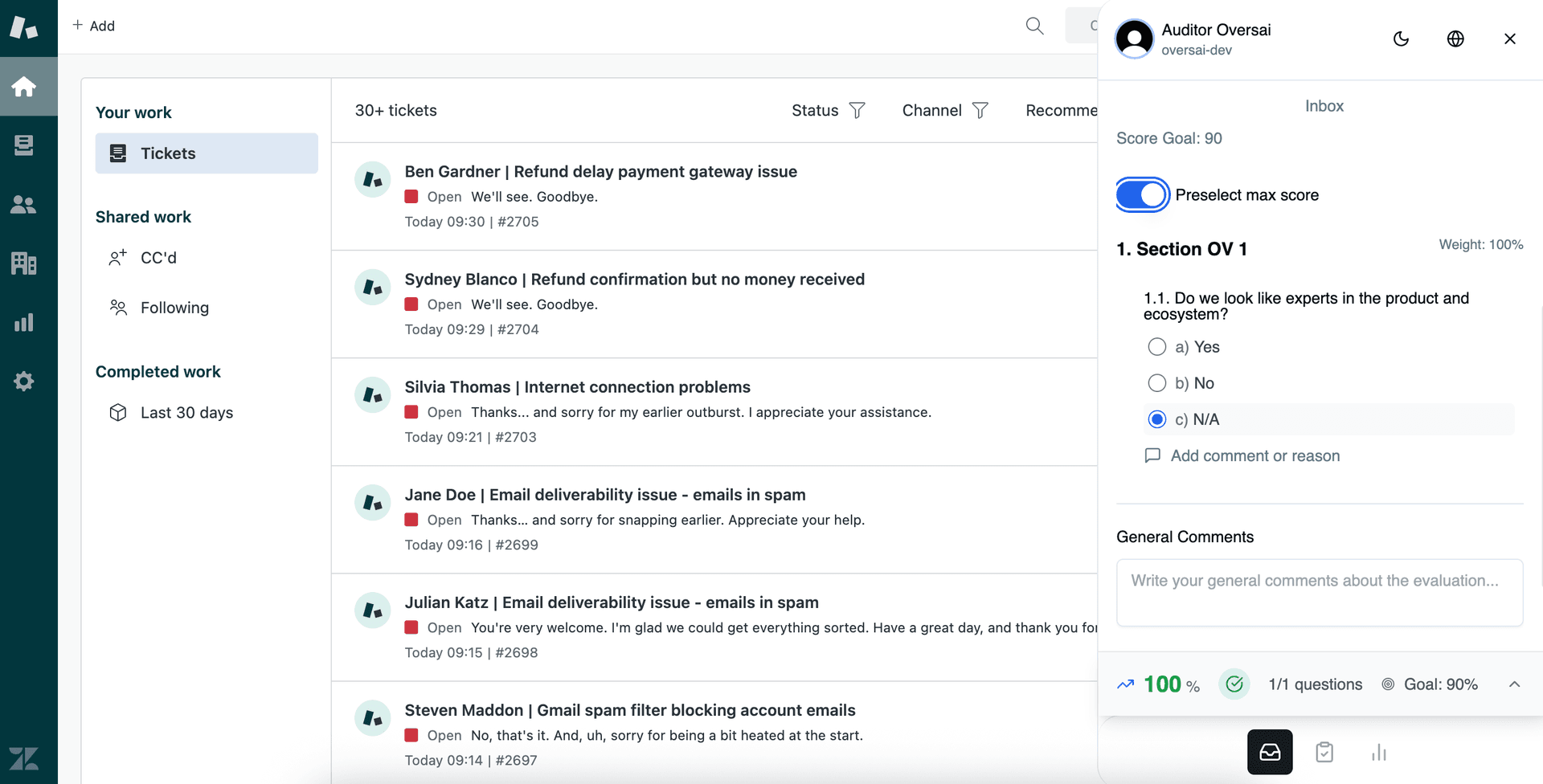Viewport: 1543px width, 784px height.
Task: Open the Following view under Shared work
Action: click(174, 307)
